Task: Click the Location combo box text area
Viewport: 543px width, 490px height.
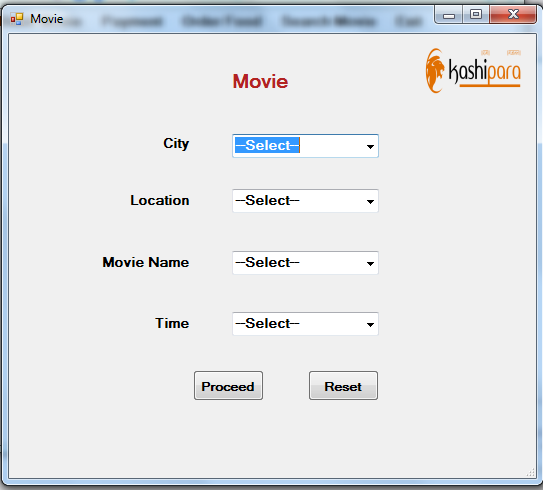Action: (x=298, y=201)
